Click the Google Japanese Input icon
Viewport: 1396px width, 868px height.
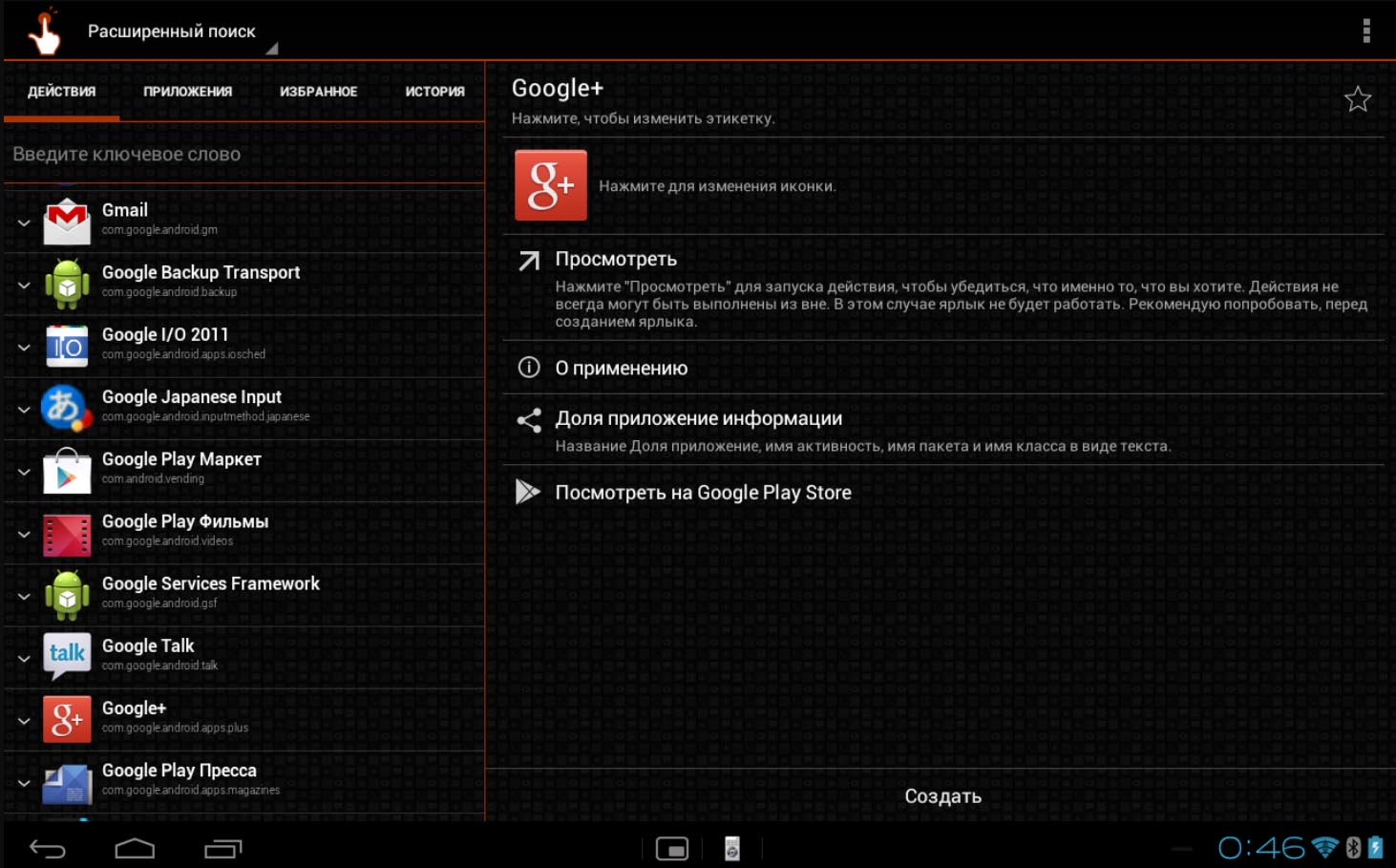click(67, 408)
